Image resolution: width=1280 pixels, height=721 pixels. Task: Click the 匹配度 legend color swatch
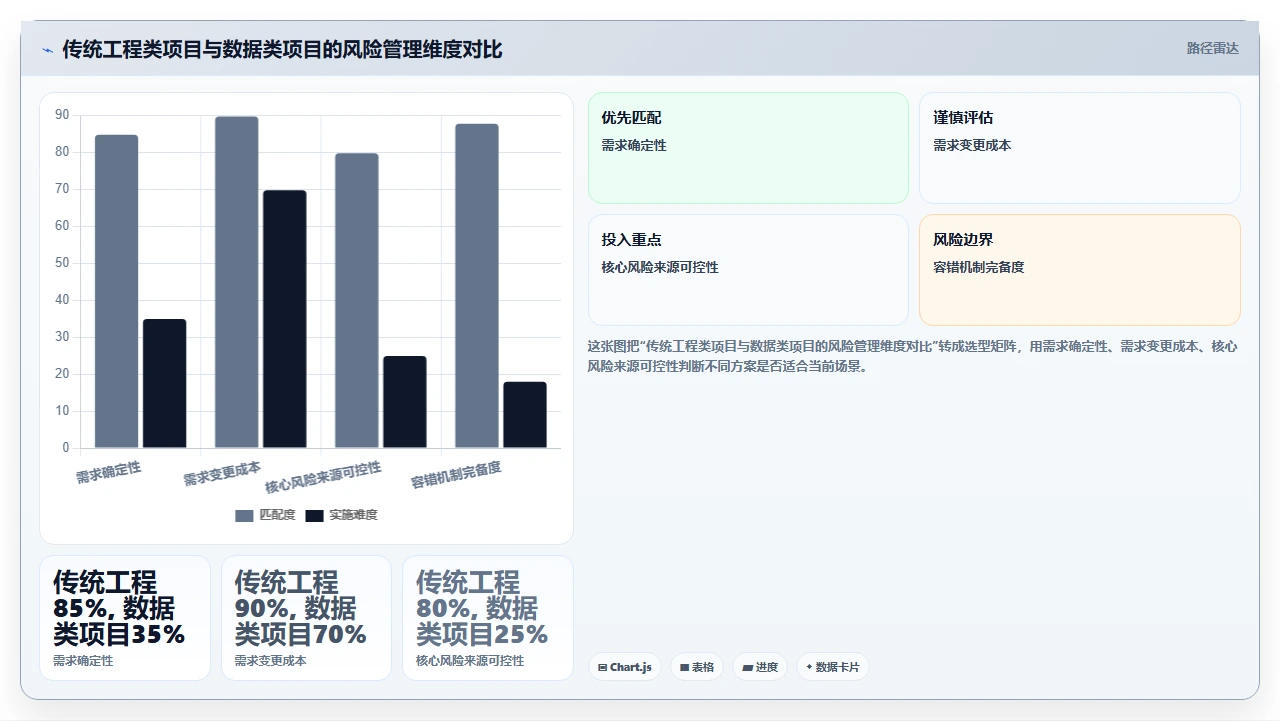point(245,515)
